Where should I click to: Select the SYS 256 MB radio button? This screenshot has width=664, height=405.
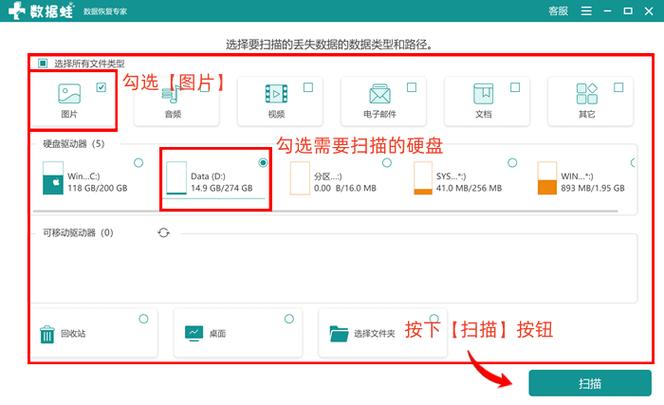pos(512,163)
